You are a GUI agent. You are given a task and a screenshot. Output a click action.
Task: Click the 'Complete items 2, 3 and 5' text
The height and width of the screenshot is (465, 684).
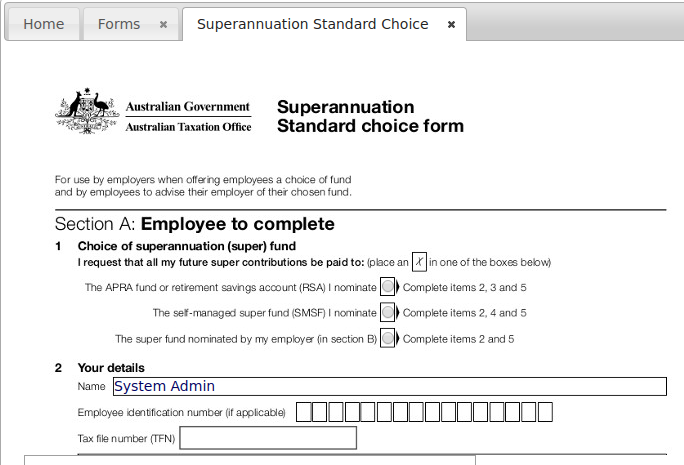click(465, 287)
